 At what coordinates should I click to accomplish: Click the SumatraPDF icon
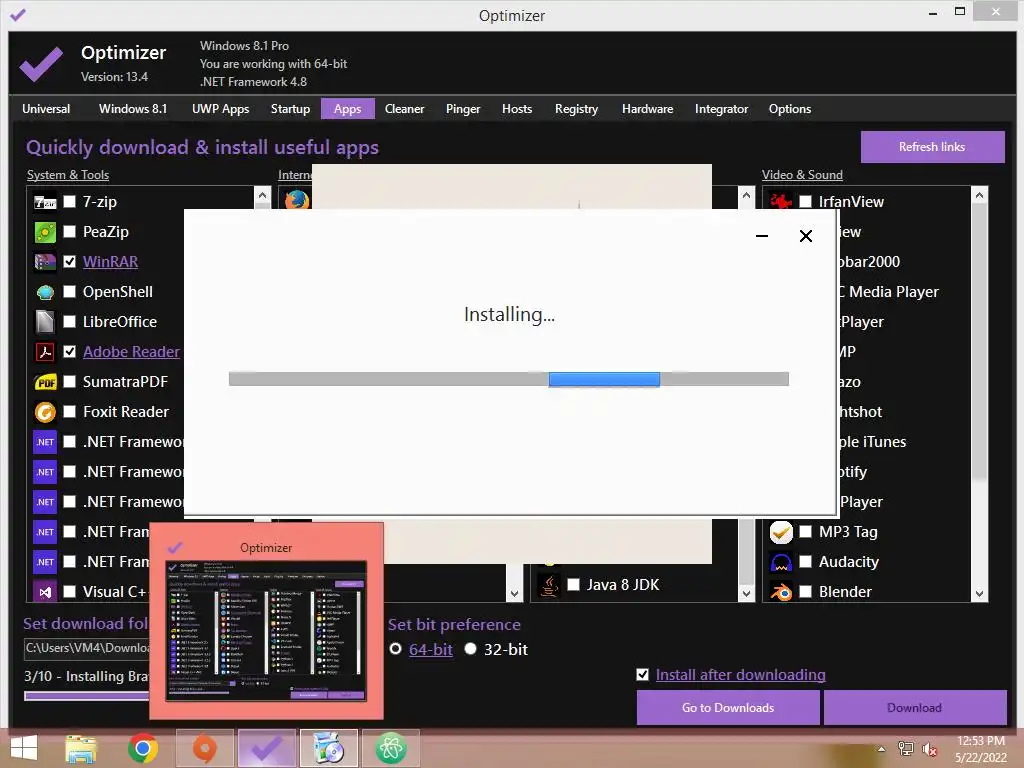coord(45,382)
